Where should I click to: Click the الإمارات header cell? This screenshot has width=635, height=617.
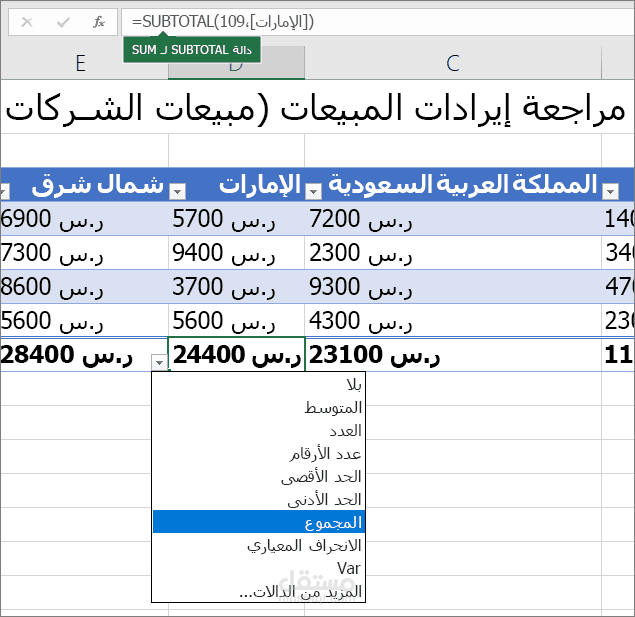(x=237, y=185)
